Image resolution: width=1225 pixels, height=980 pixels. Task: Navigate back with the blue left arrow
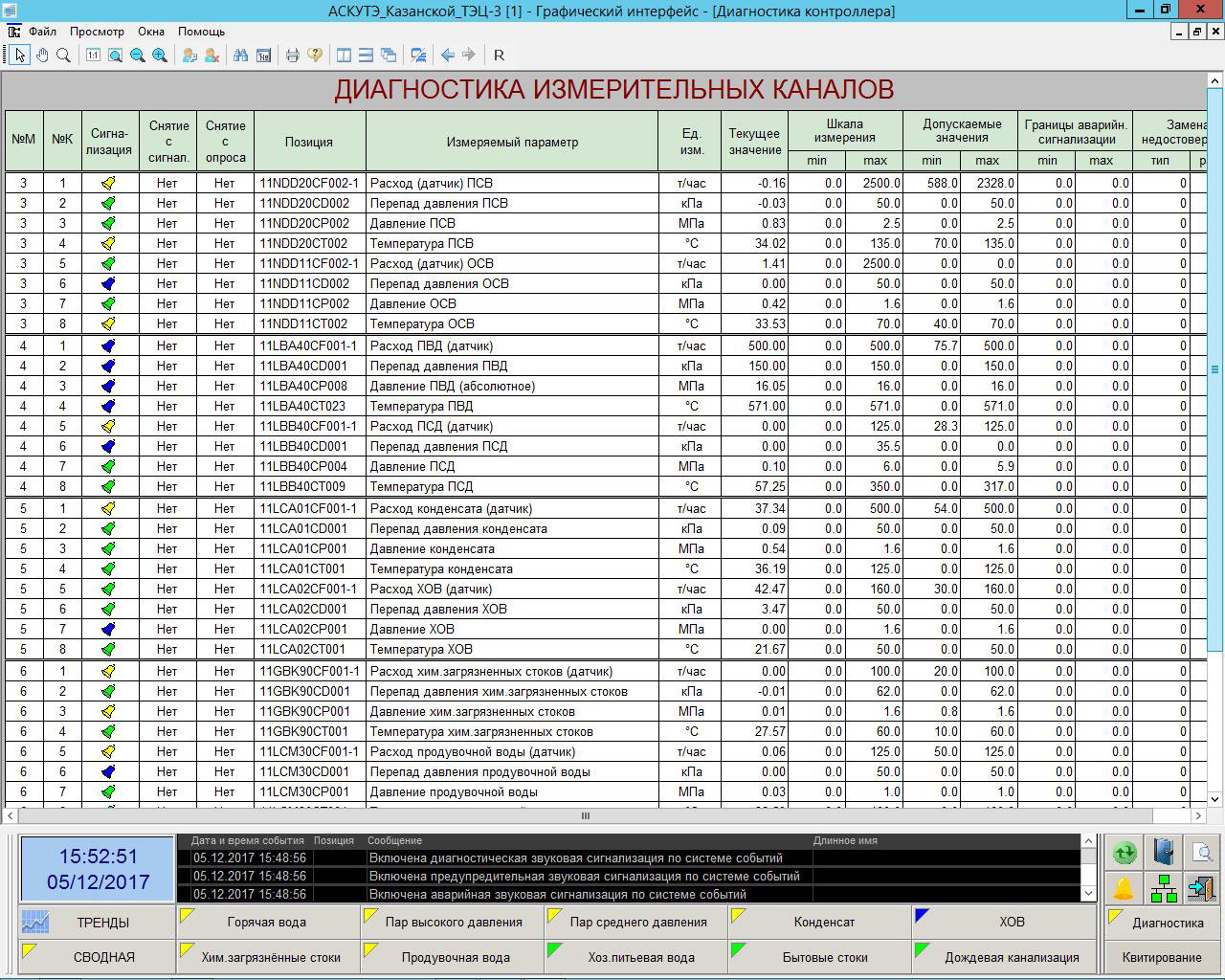(x=447, y=56)
